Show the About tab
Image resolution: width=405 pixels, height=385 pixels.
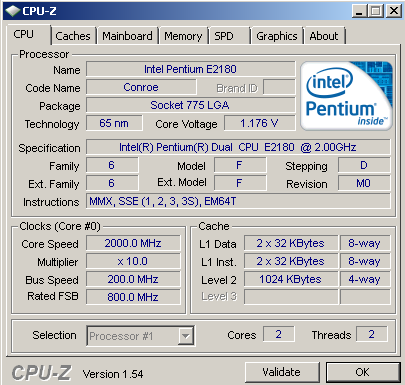click(x=324, y=36)
